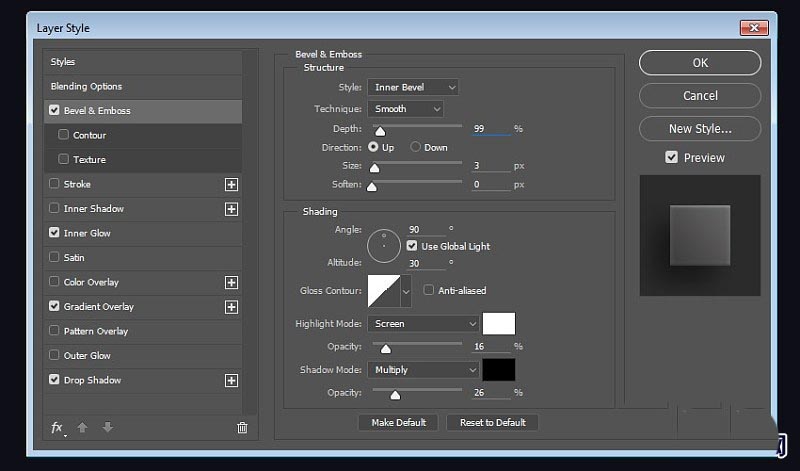800x471 pixels.
Task: Add another Color Overlay with plus icon
Action: (x=232, y=282)
